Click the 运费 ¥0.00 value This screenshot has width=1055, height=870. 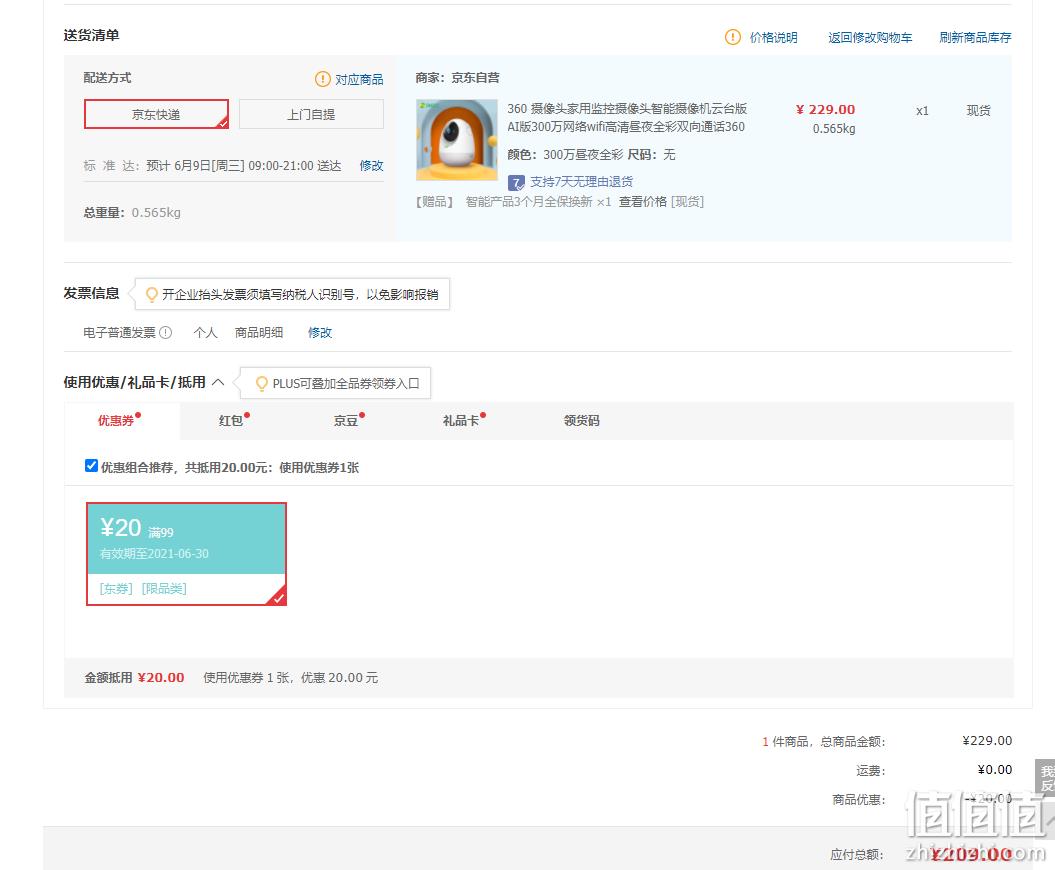coord(994,770)
